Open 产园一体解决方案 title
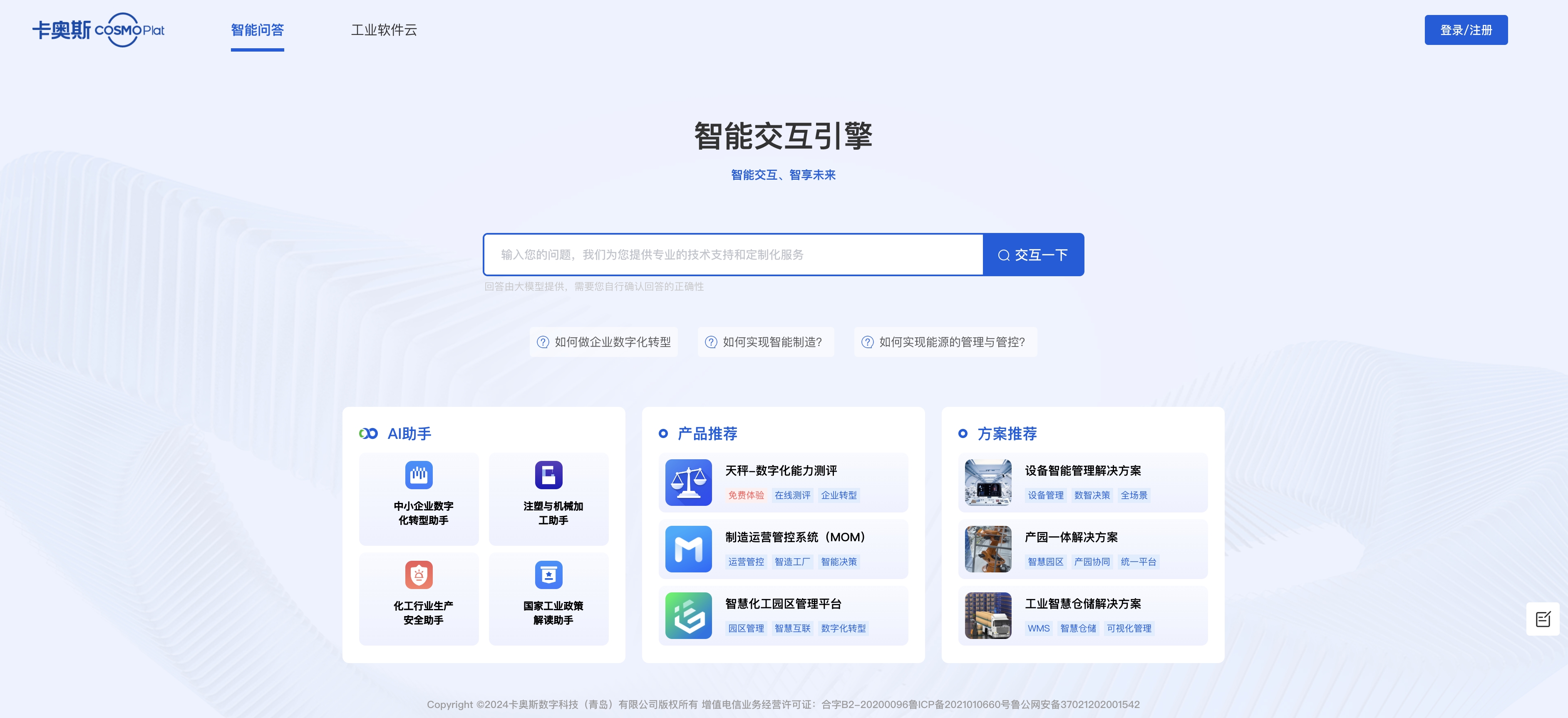Image resolution: width=1568 pixels, height=718 pixels. pyautogui.click(x=1071, y=537)
